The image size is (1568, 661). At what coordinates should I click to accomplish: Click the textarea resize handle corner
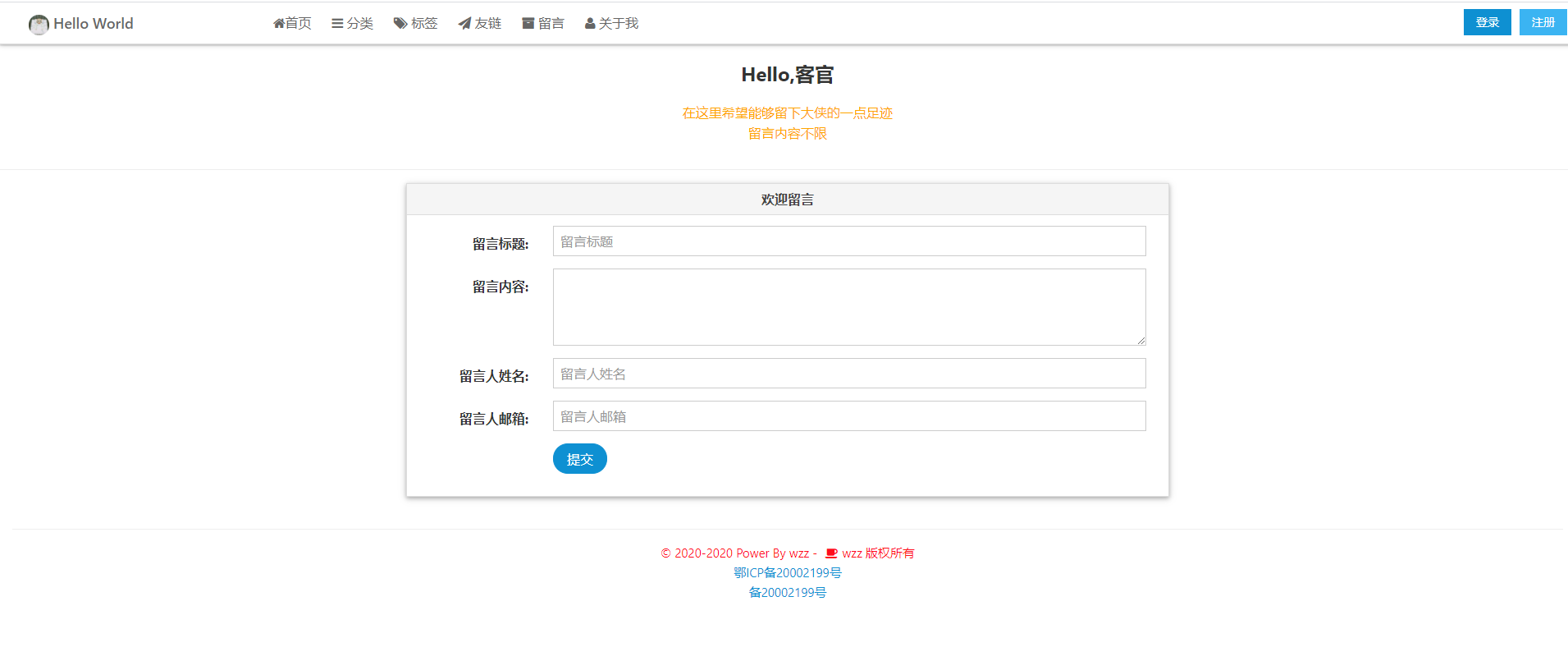[x=1141, y=340]
